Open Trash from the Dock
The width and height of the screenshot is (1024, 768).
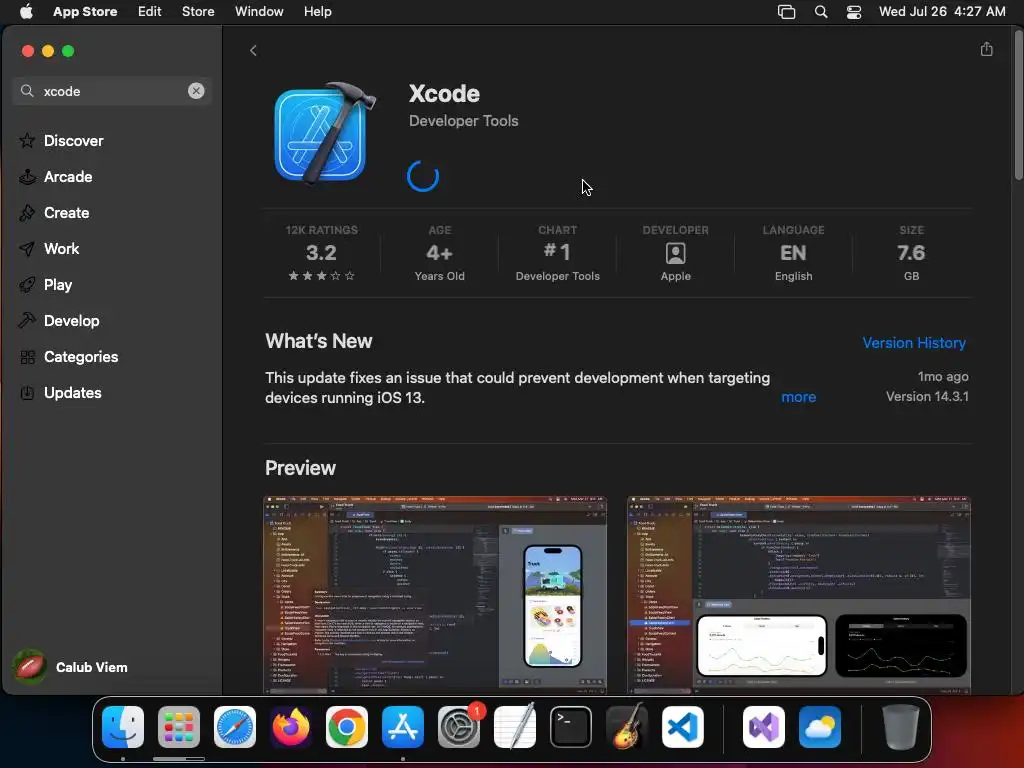point(901,727)
